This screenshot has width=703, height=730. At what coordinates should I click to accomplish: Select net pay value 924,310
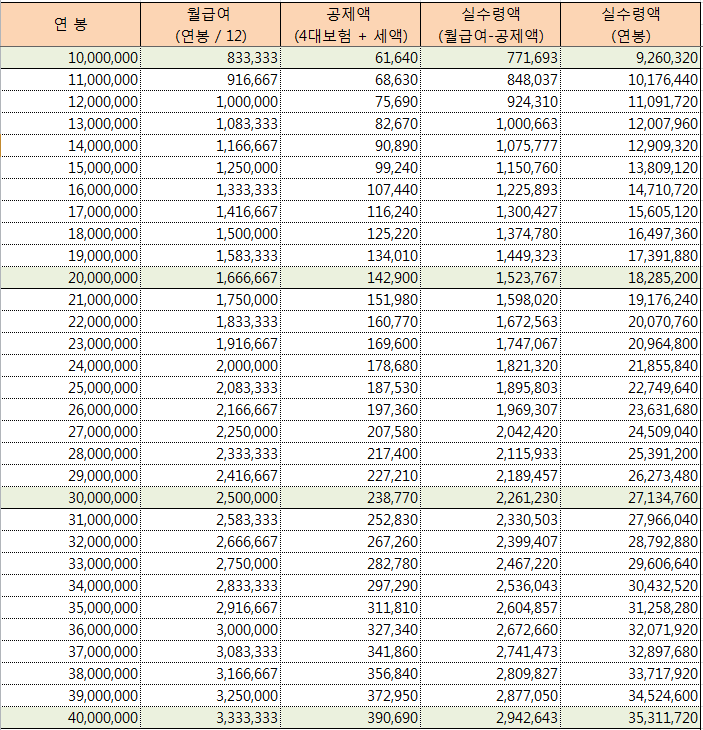(x=491, y=101)
